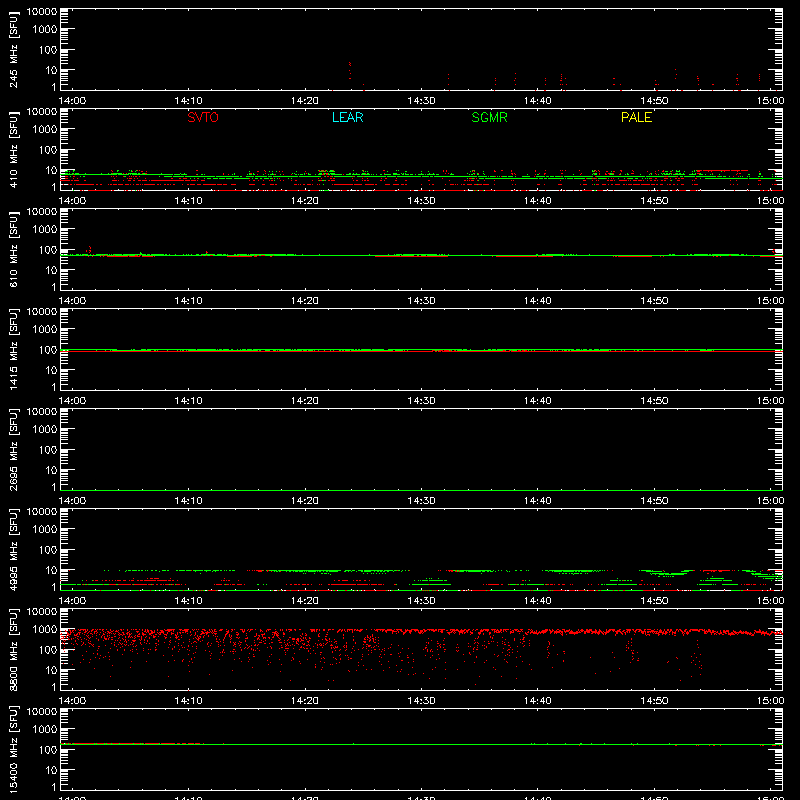Screen dimensions: 800x800
Task: Select the 610 MHz [SFU] axis label
Action: (13, 250)
